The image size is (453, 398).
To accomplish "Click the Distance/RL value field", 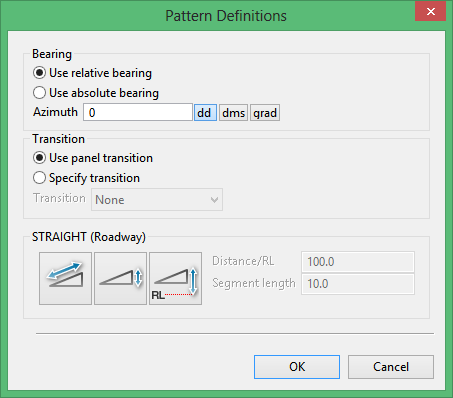I will [358, 262].
